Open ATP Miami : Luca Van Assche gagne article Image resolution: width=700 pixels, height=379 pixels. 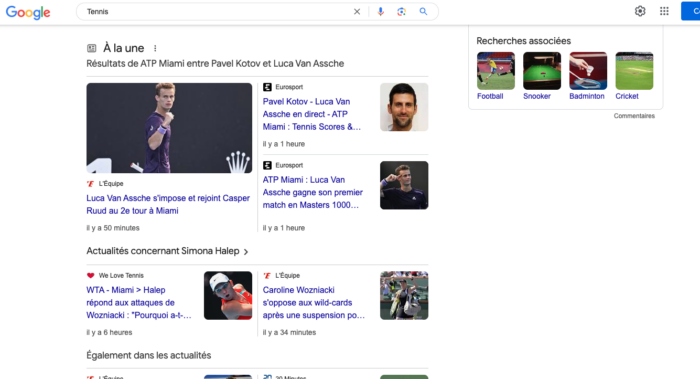(312, 192)
